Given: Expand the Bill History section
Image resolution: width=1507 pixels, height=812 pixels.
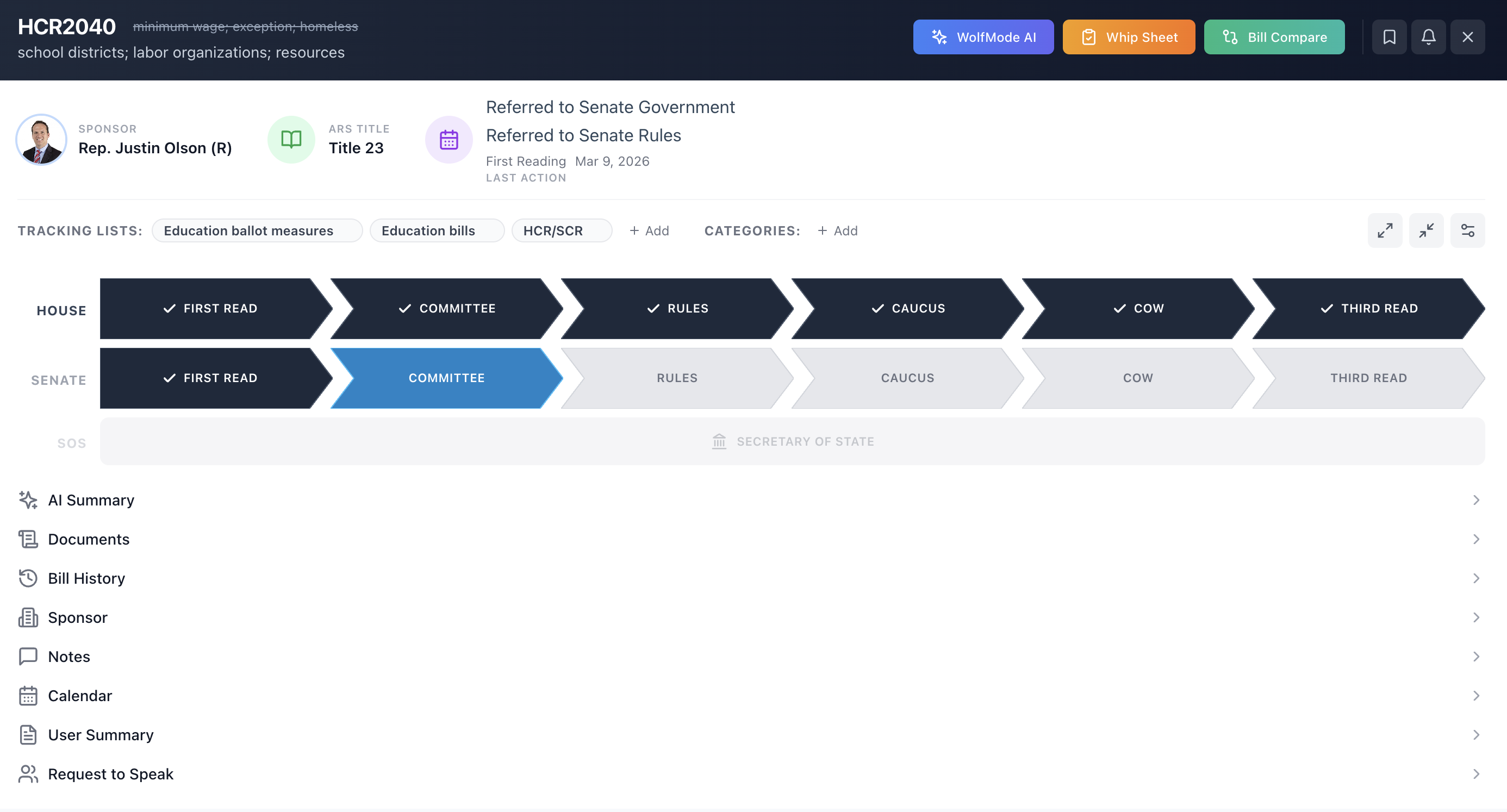Looking at the screenshot, I should pos(86,578).
